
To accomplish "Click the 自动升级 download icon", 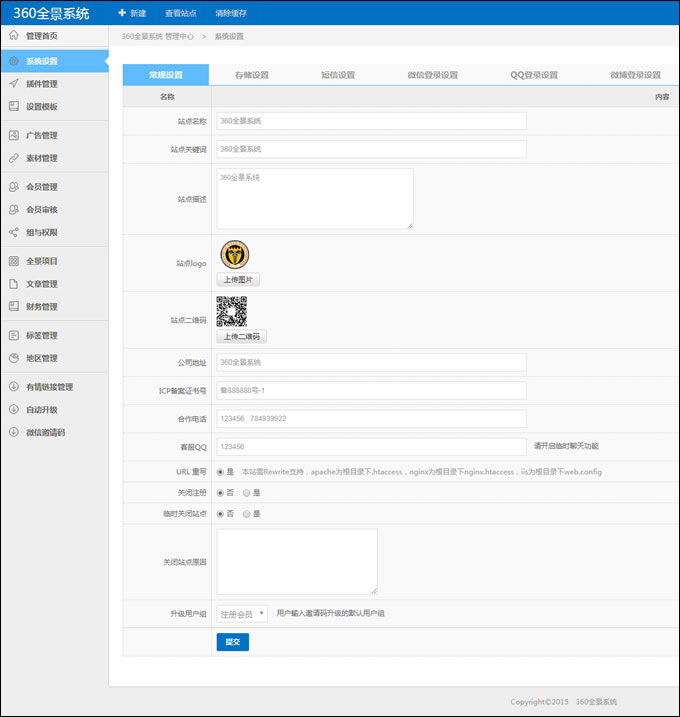I will [x=14, y=409].
